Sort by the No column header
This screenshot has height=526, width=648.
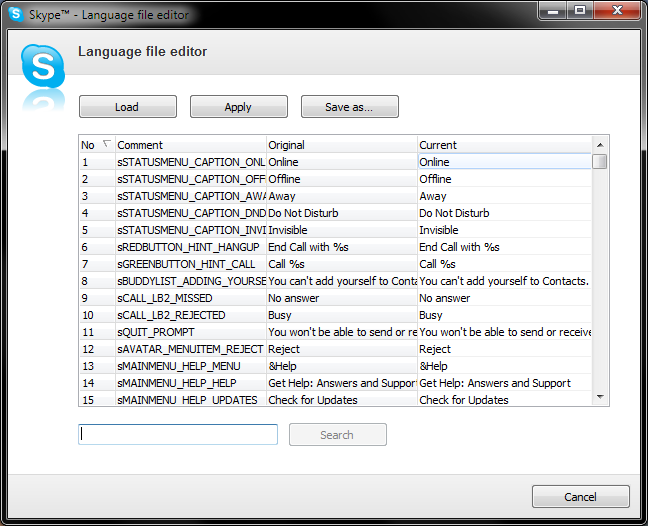[97, 145]
